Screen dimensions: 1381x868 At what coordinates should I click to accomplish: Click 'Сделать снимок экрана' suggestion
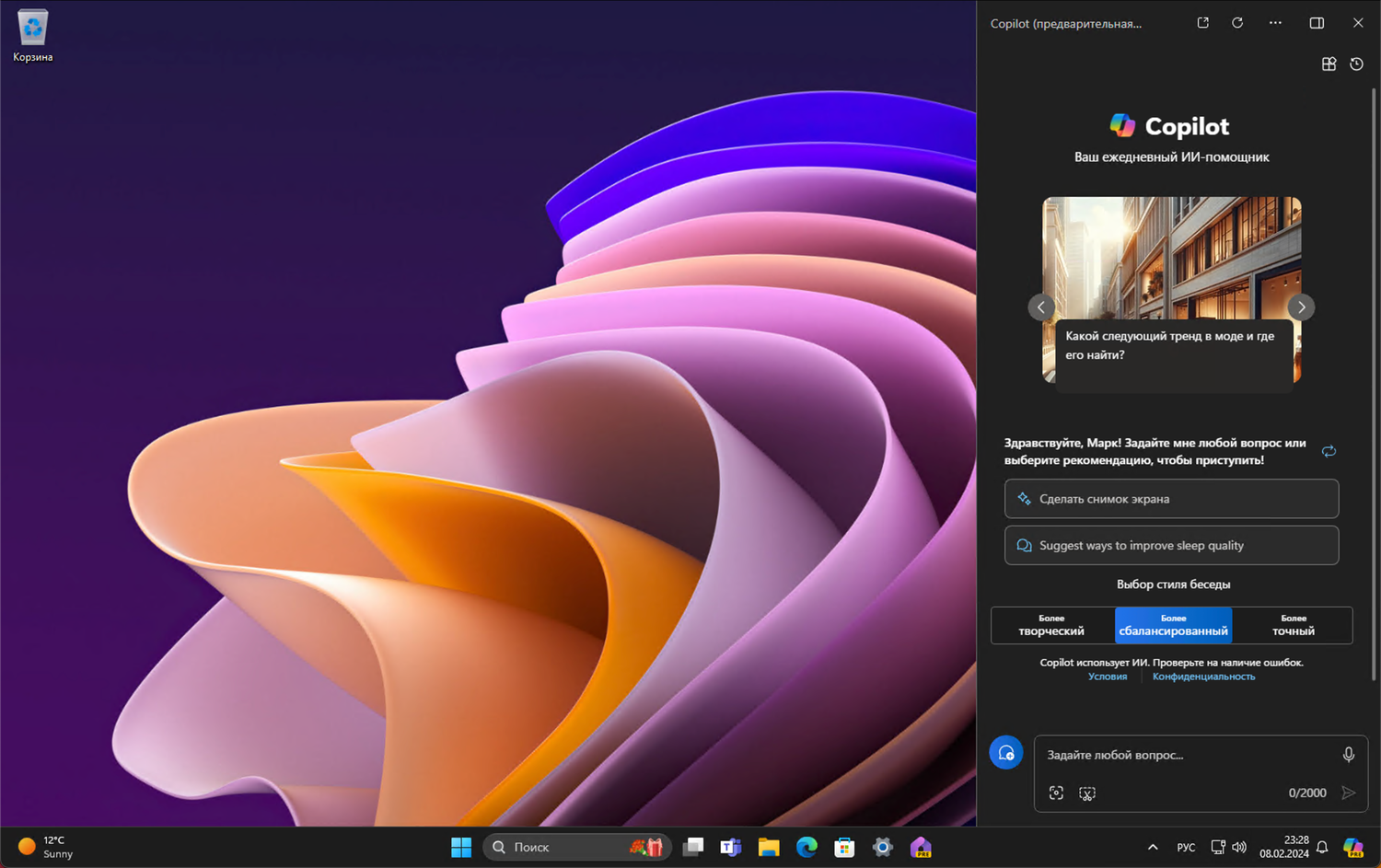coord(1171,499)
